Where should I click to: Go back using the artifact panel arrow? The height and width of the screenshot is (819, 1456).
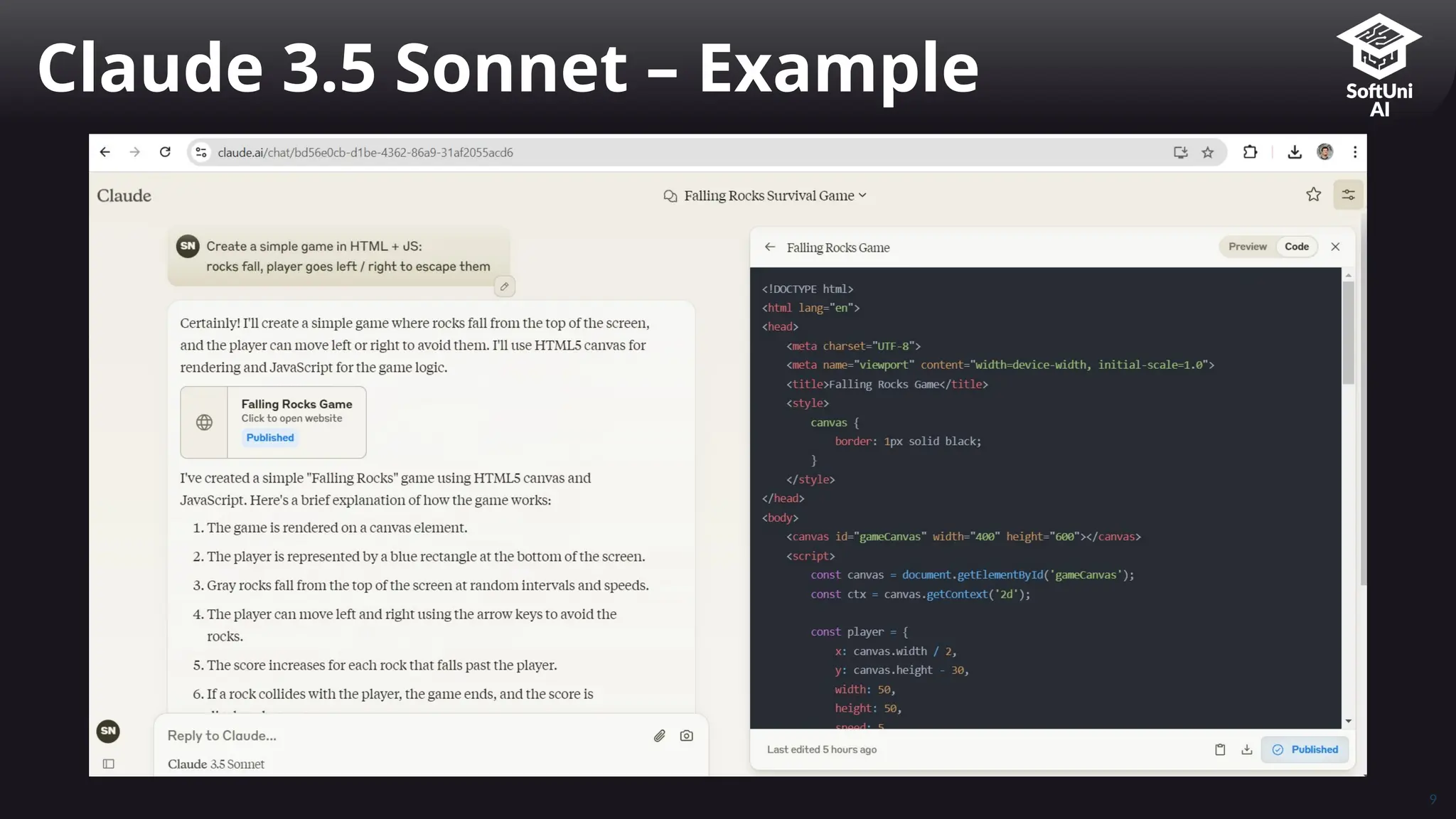tap(770, 247)
